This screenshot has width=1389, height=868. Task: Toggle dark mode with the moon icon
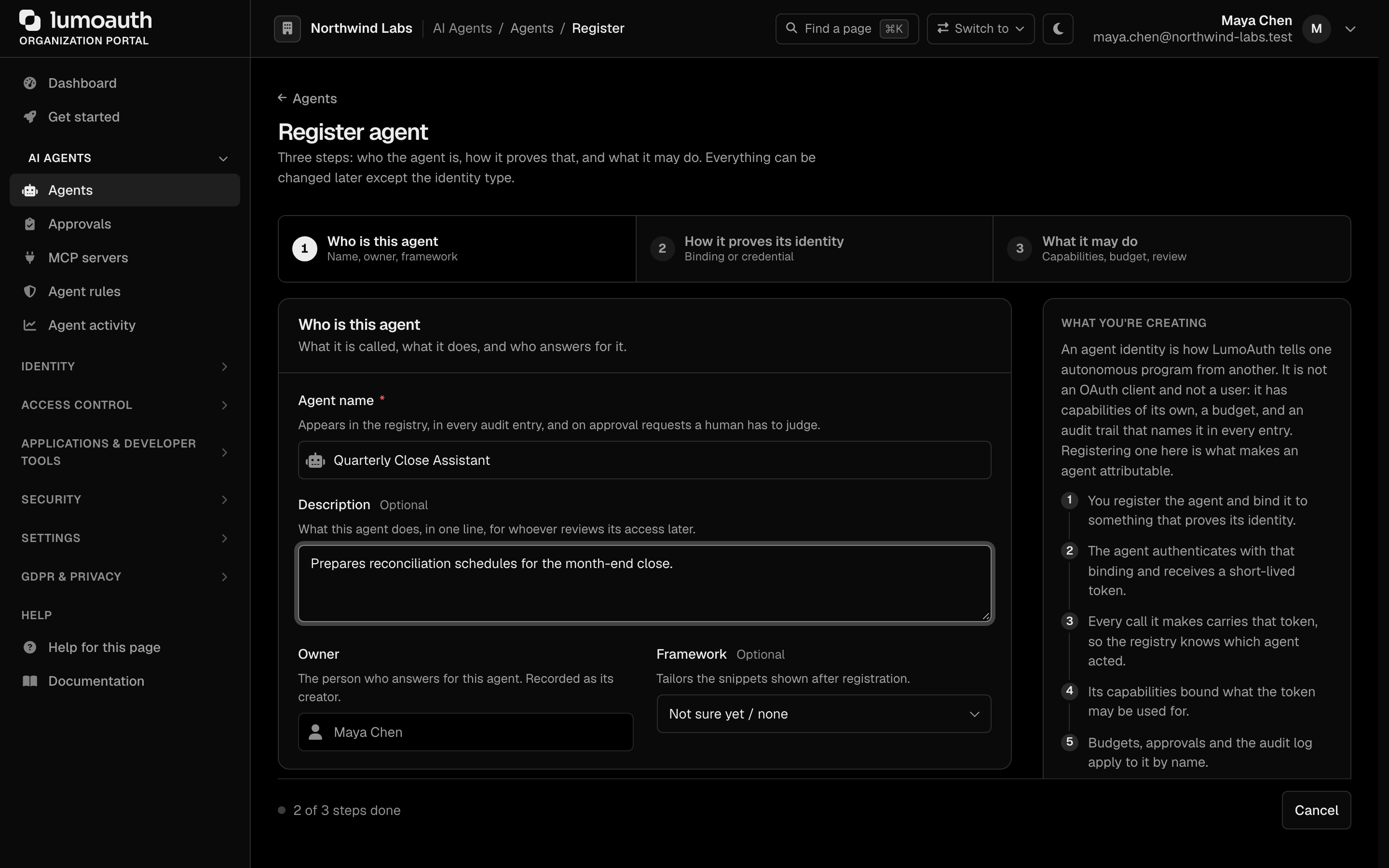[1058, 29]
